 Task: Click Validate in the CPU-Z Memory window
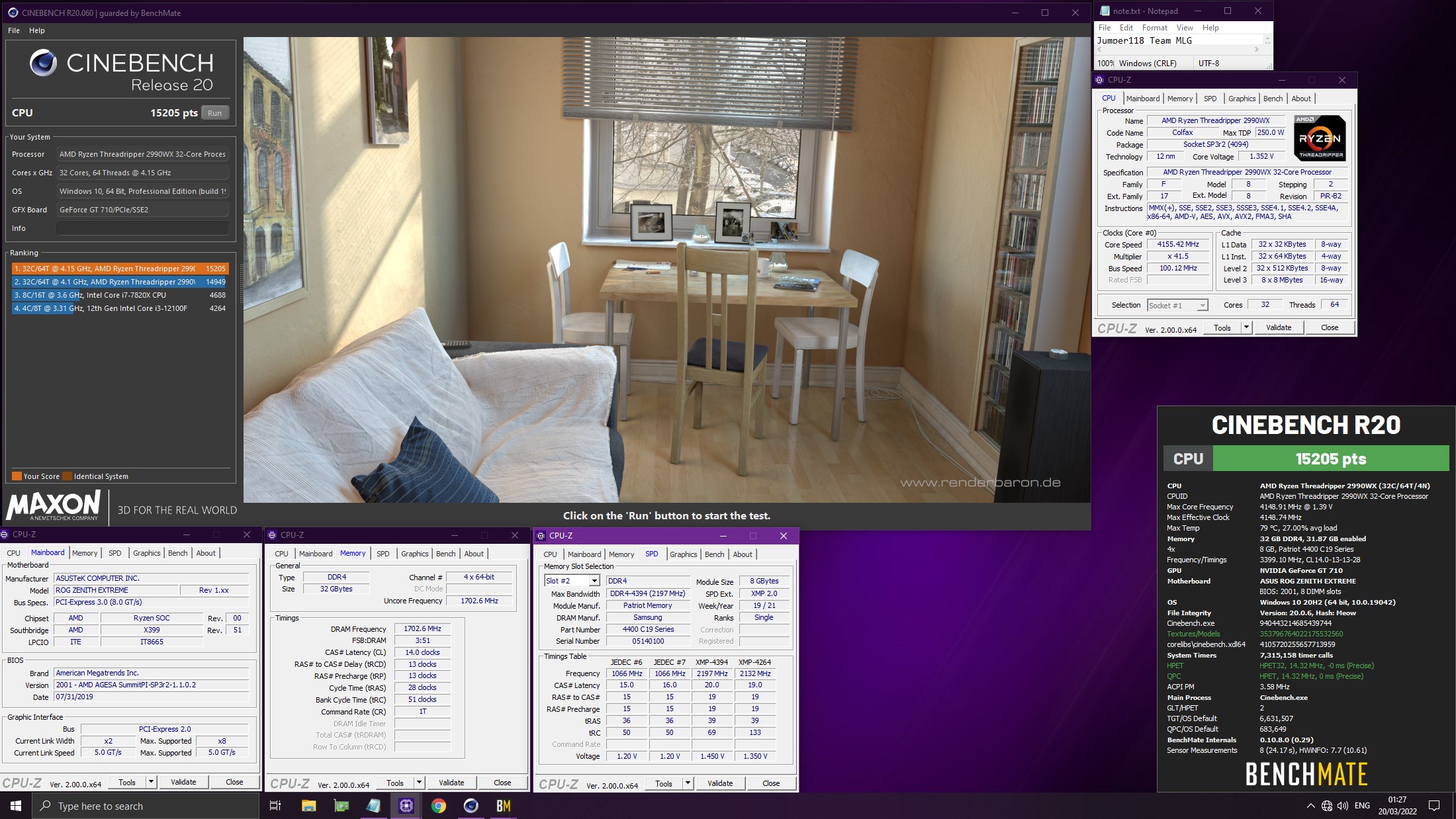point(451,783)
